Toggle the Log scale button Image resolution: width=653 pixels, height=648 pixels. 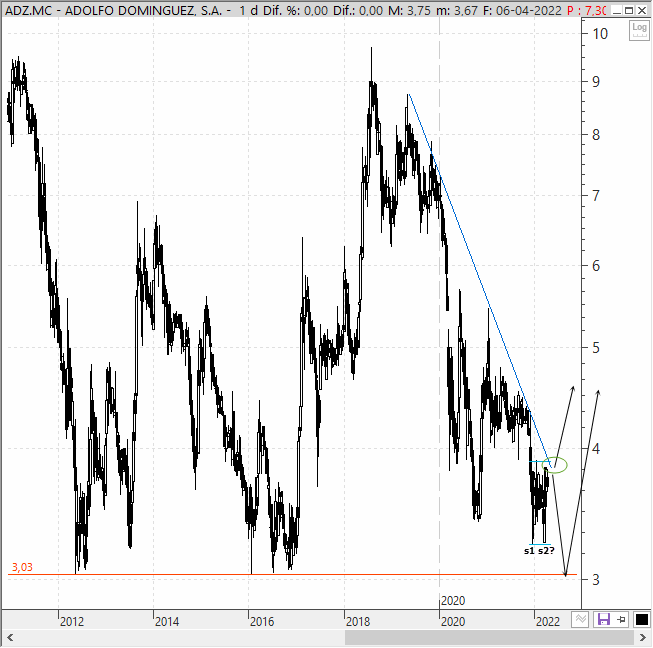click(638, 30)
